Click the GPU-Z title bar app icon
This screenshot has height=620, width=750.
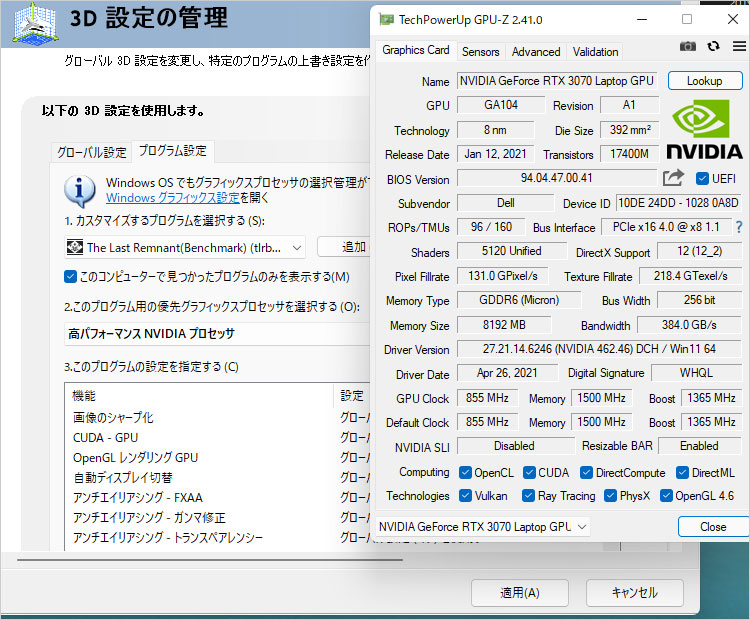[386, 20]
